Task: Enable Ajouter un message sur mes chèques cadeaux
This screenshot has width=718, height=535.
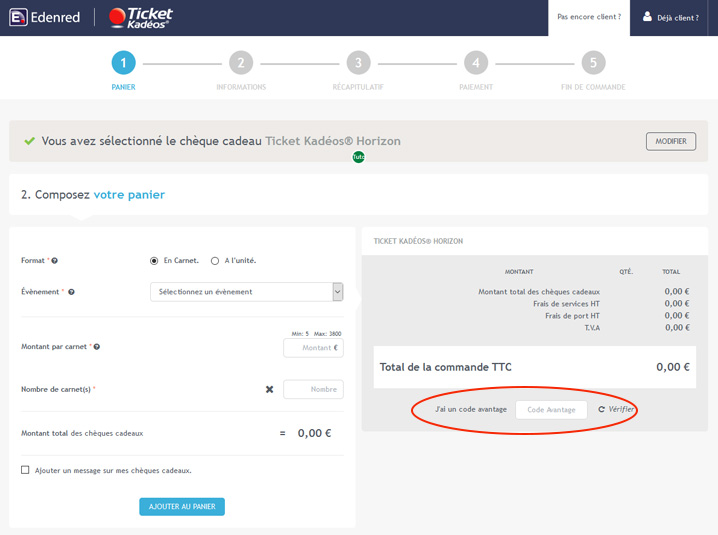Action: pos(25,470)
